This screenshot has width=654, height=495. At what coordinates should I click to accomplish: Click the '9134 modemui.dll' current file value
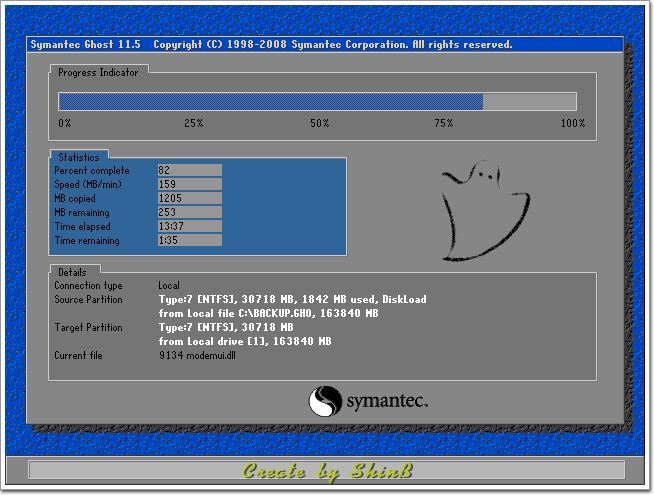[197, 355]
